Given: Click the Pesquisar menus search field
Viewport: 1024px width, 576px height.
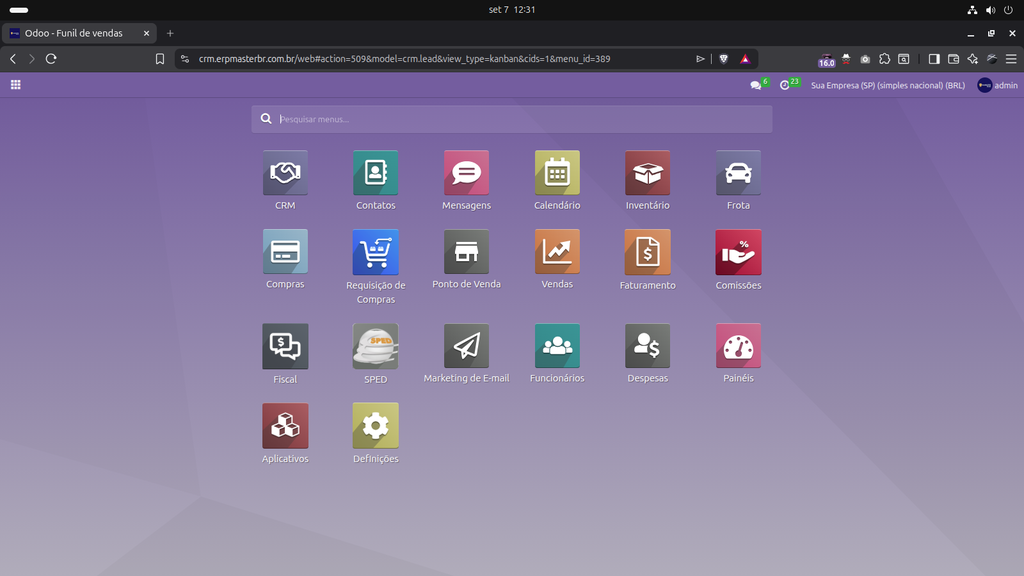Looking at the screenshot, I should pyautogui.click(x=512, y=119).
